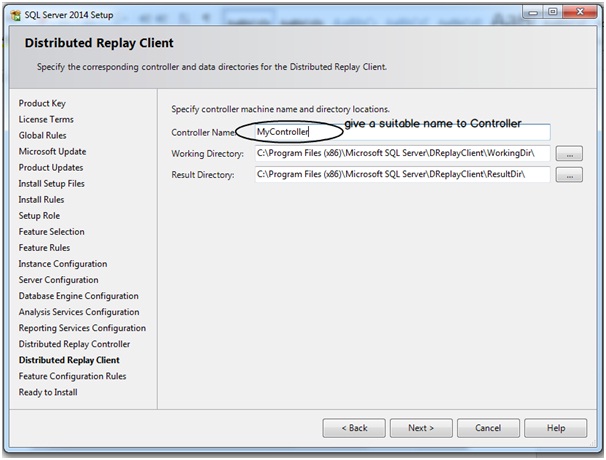Click the Controller Name input field
This screenshot has height=460, width=606.
pyautogui.click(x=402, y=132)
